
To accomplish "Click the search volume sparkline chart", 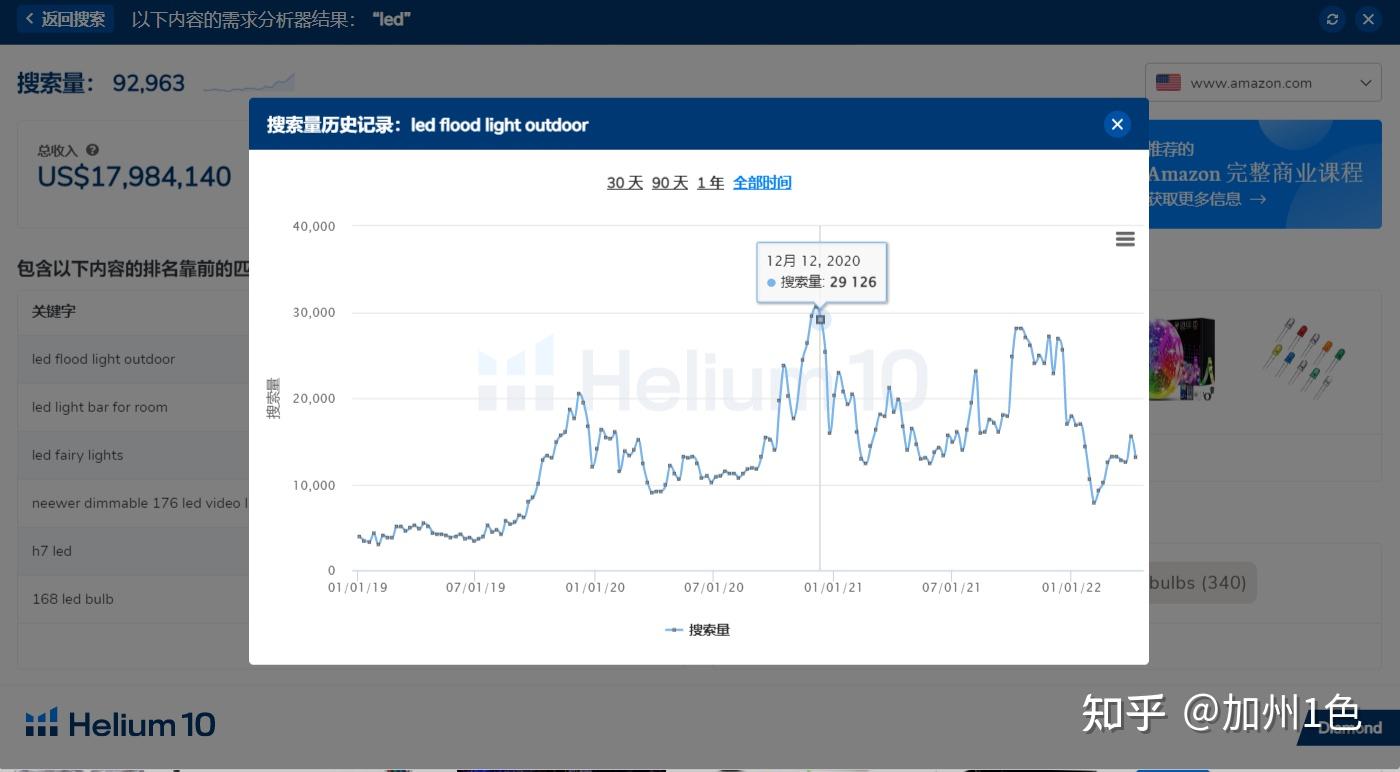I will (249, 83).
